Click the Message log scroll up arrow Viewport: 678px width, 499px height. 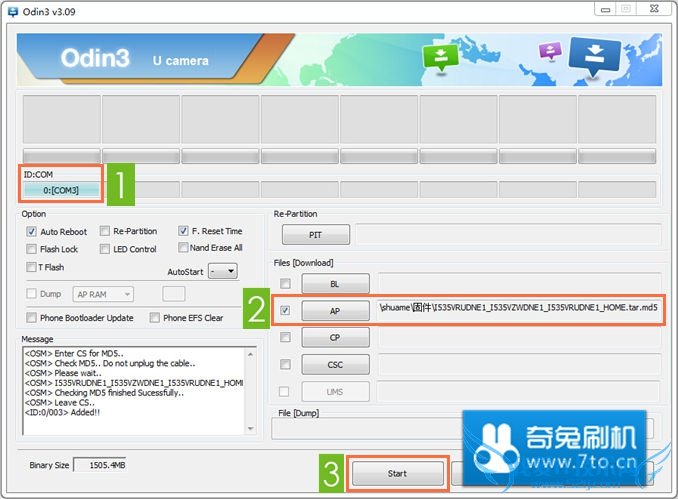tap(250, 354)
